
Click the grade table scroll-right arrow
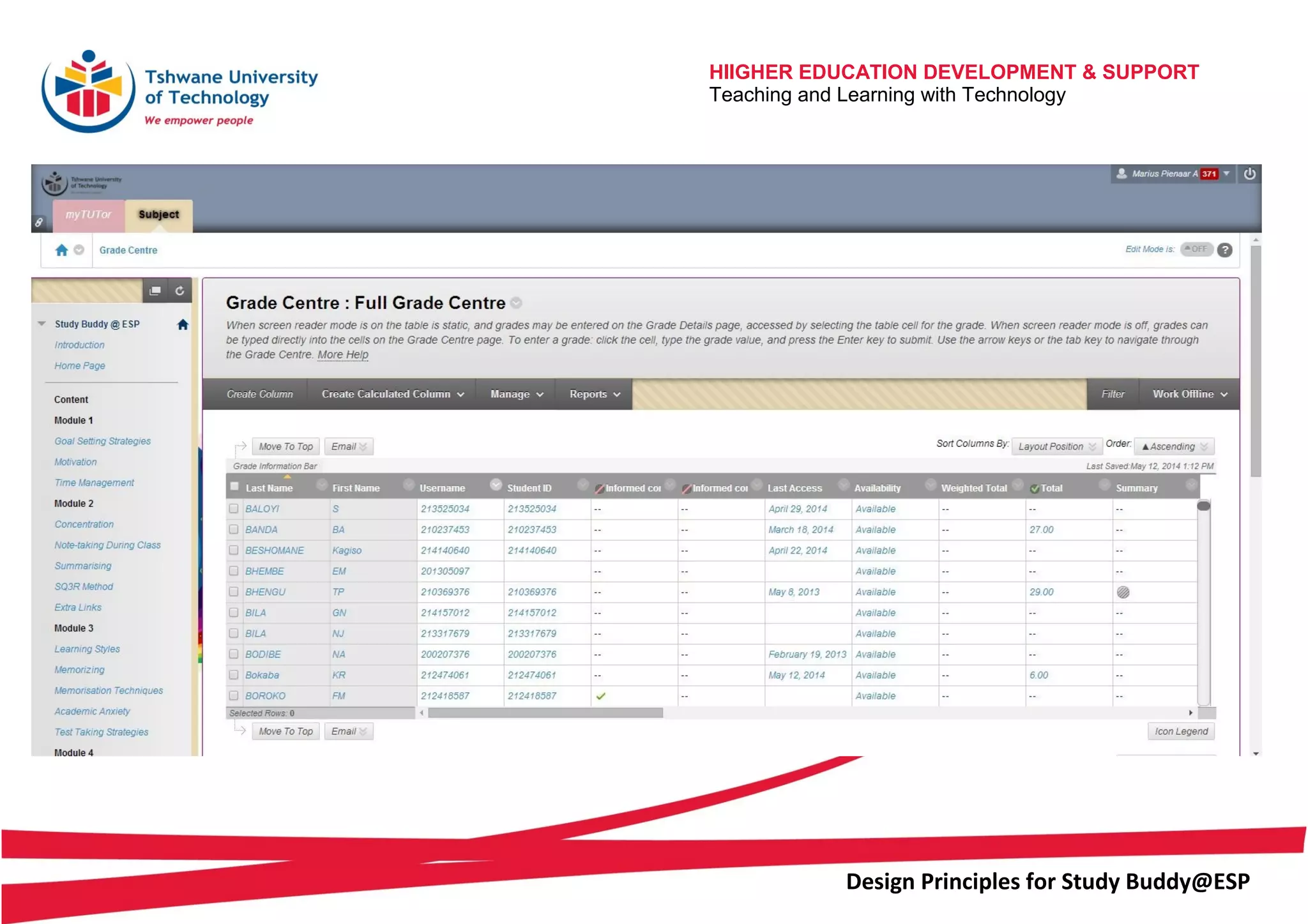coord(1190,713)
